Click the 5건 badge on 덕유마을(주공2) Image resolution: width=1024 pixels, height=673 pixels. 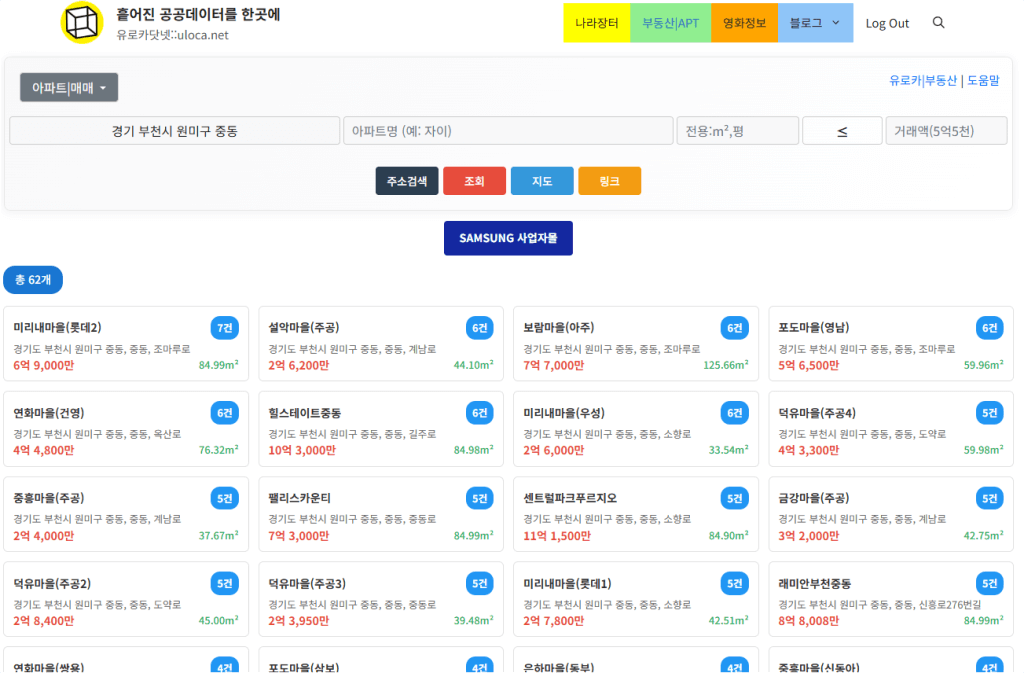(x=225, y=583)
